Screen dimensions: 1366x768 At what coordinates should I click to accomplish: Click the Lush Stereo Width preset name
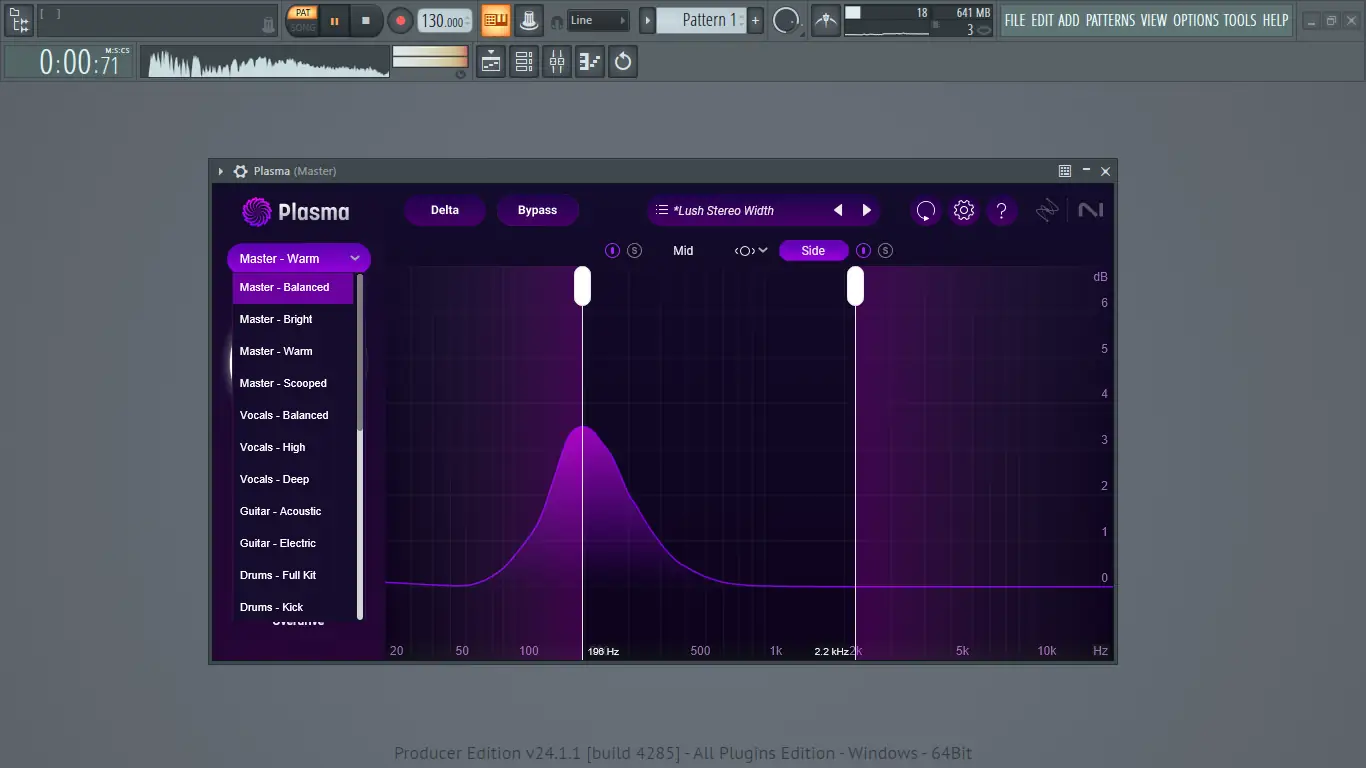click(x=724, y=211)
